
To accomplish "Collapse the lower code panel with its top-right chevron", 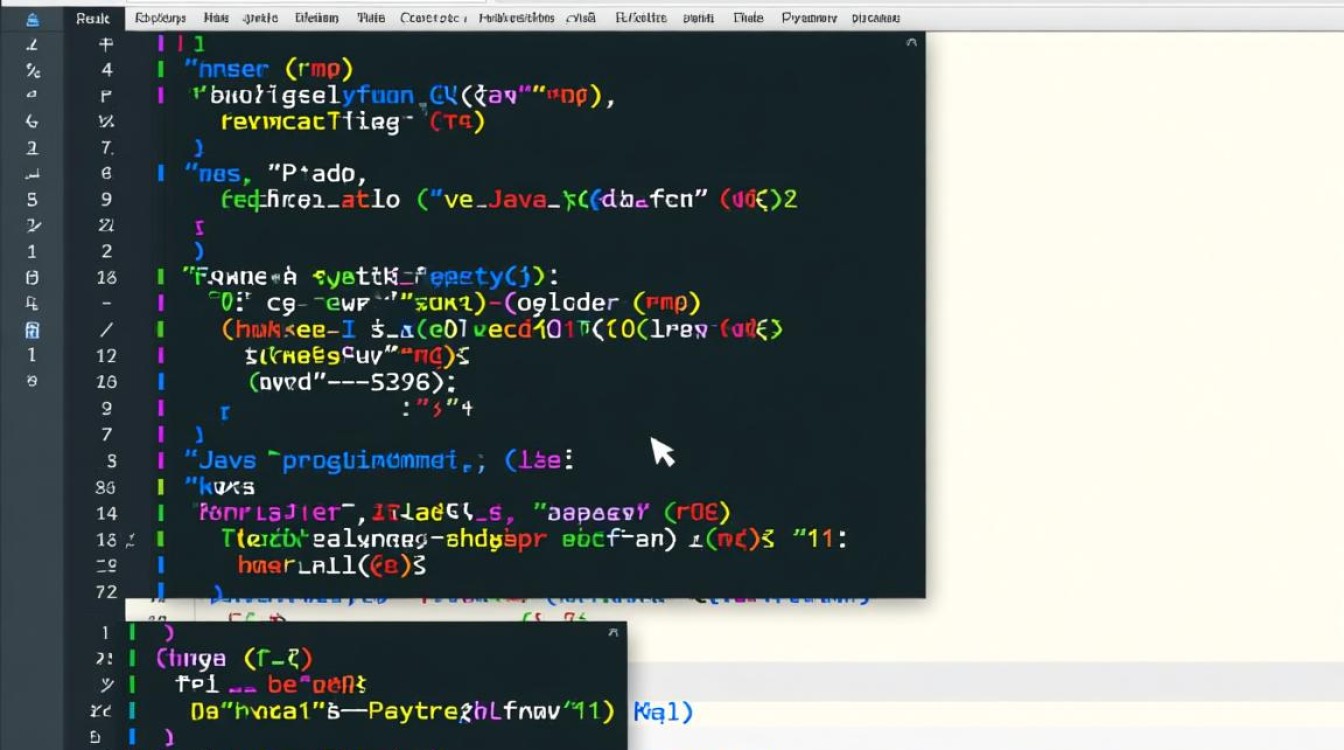I will [x=612, y=633].
